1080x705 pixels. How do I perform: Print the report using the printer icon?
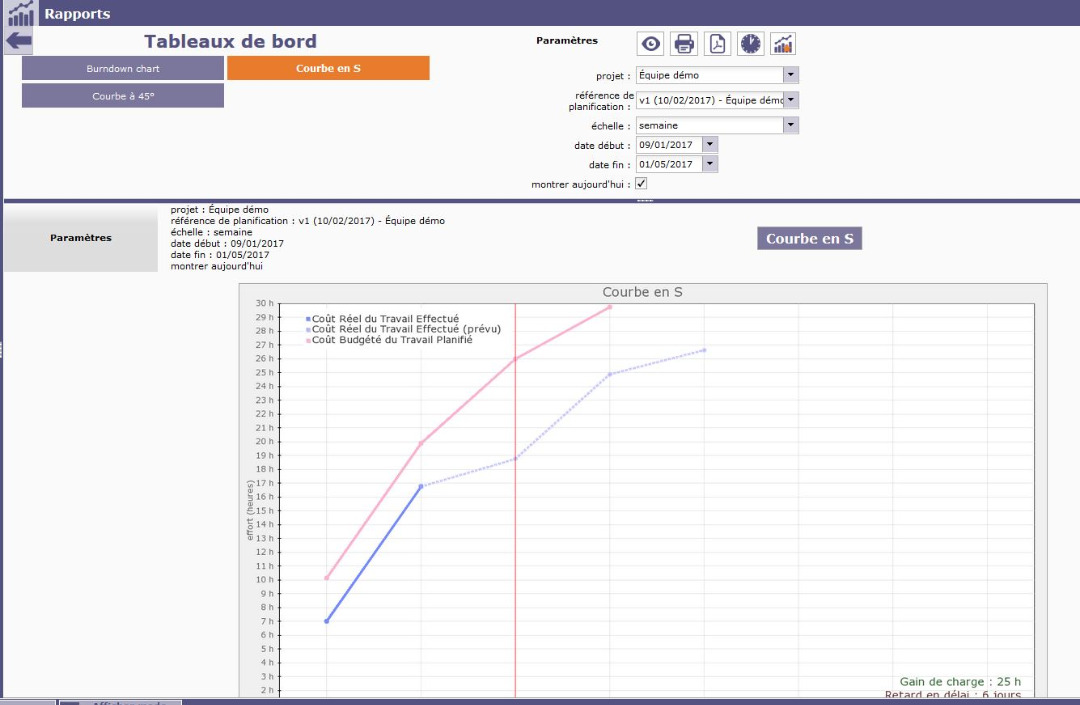(x=684, y=44)
